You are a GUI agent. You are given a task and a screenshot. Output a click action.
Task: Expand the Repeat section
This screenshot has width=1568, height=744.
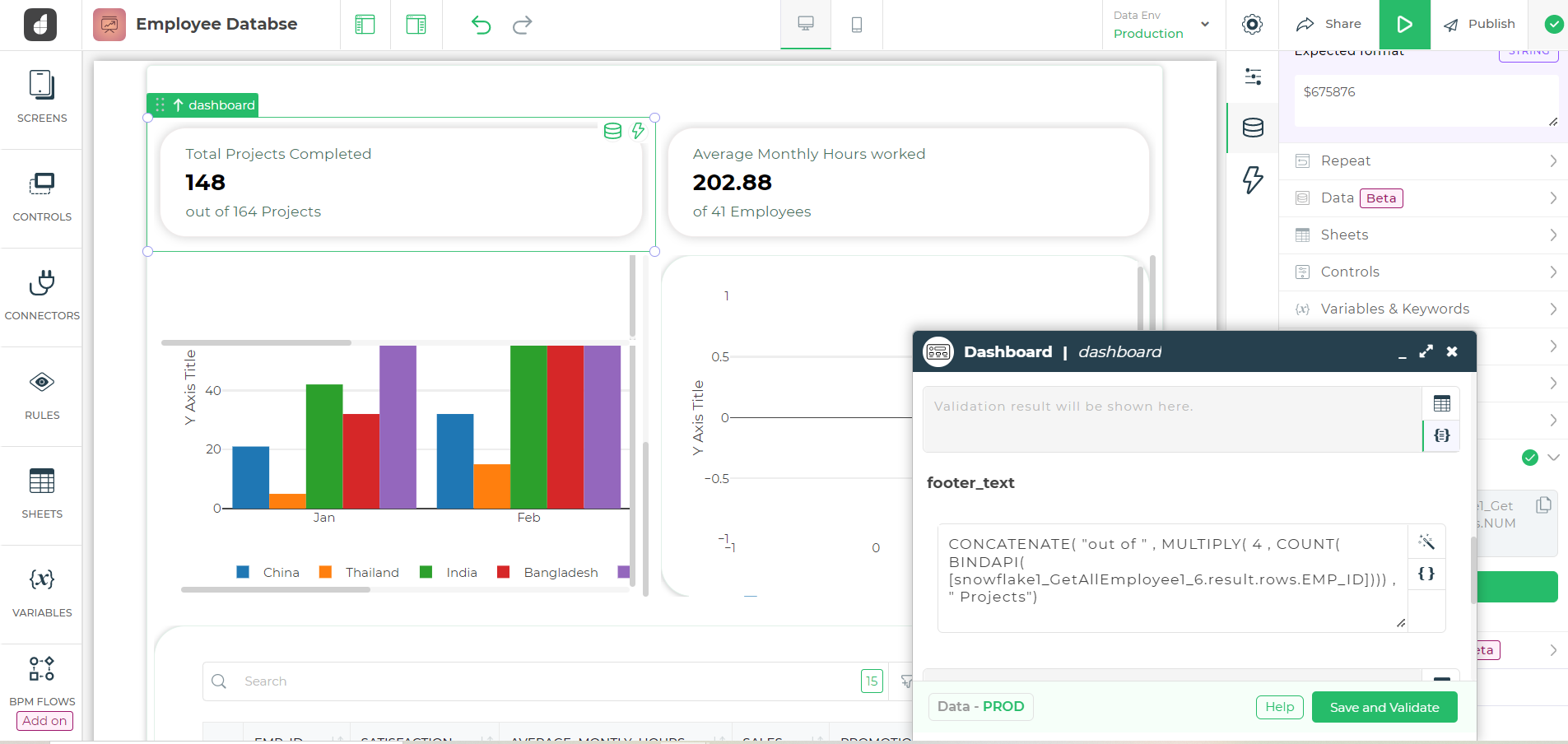pyautogui.click(x=1423, y=161)
